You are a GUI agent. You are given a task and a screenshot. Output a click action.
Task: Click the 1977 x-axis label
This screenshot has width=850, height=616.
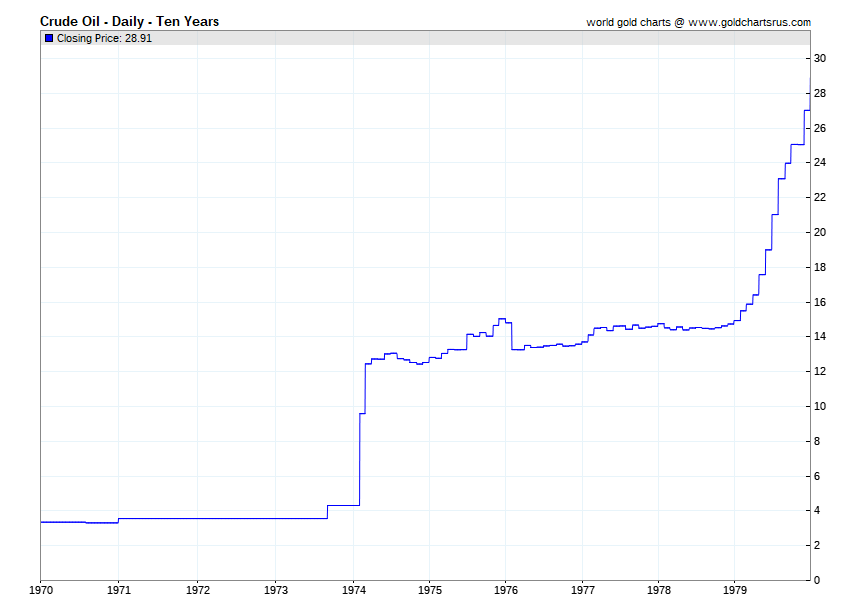583,590
